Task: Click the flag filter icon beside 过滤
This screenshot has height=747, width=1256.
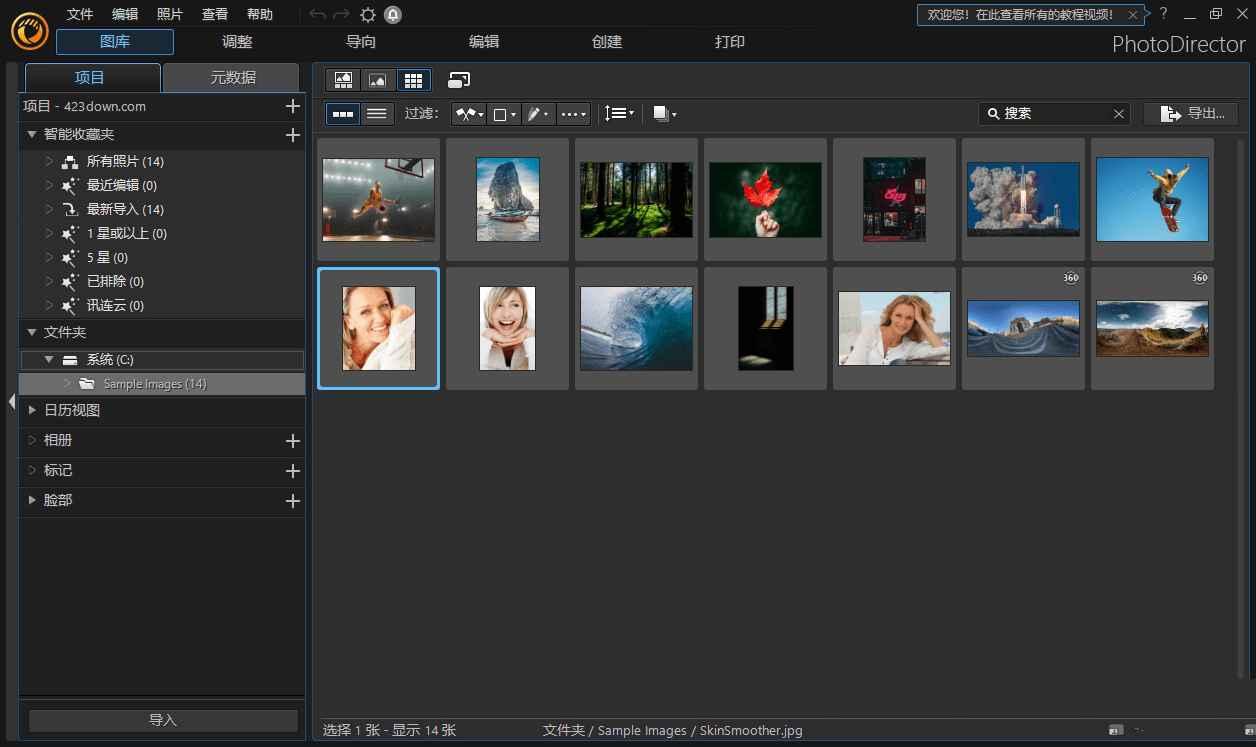Action: pos(467,113)
